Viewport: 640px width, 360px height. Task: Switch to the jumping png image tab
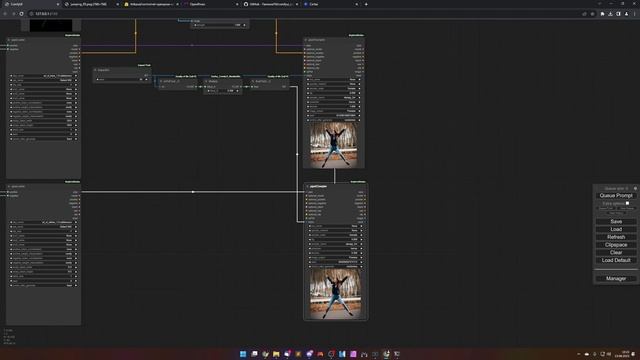(x=91, y=4)
